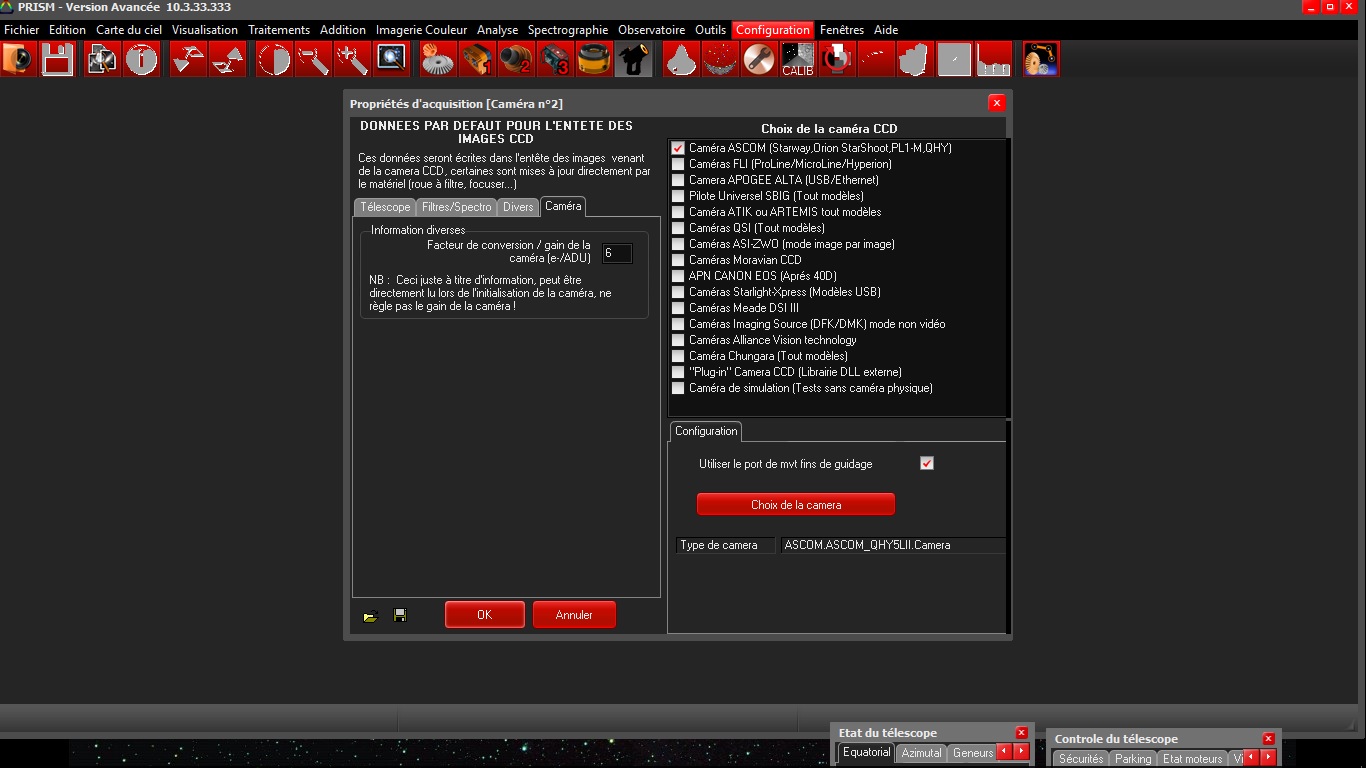Click the floppy disk save icon in the main toolbar
Viewport: 1366px width, 768px height.
pos(57,60)
